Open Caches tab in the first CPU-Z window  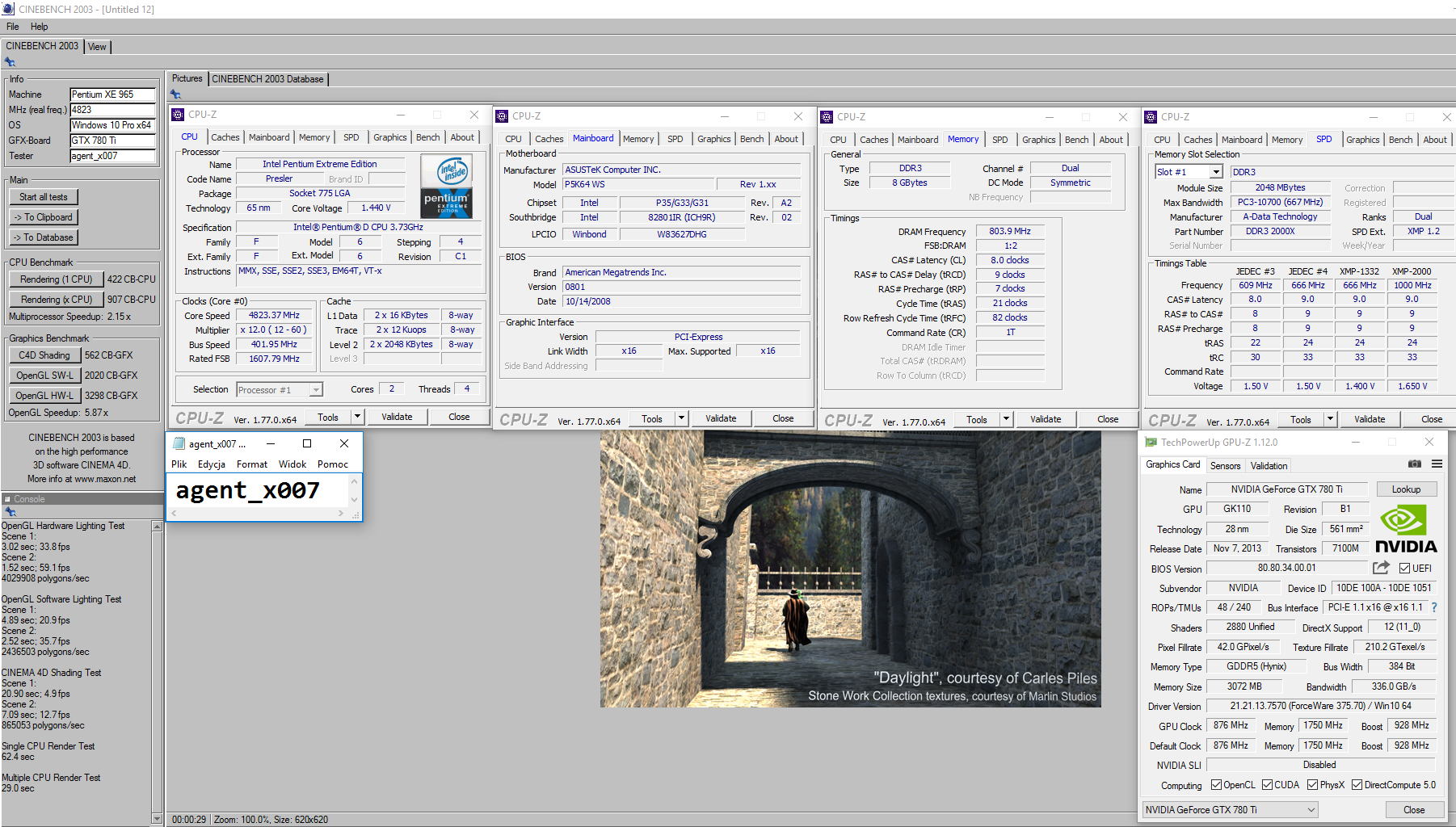point(225,137)
